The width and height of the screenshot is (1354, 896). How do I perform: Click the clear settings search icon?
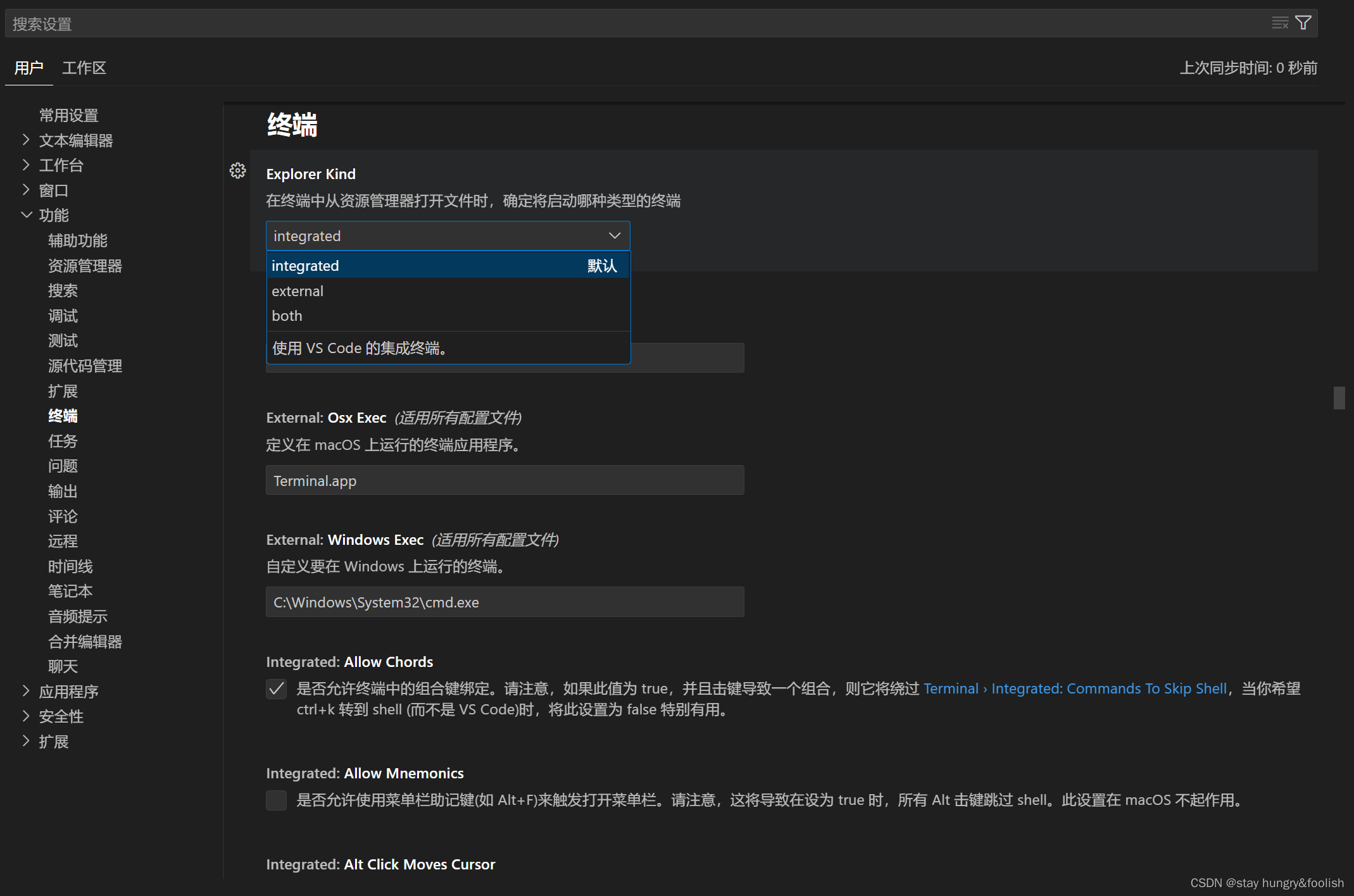coord(1279,22)
